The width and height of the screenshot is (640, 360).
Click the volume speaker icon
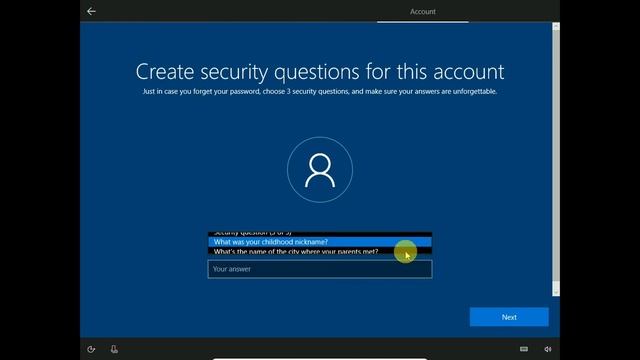click(548, 349)
